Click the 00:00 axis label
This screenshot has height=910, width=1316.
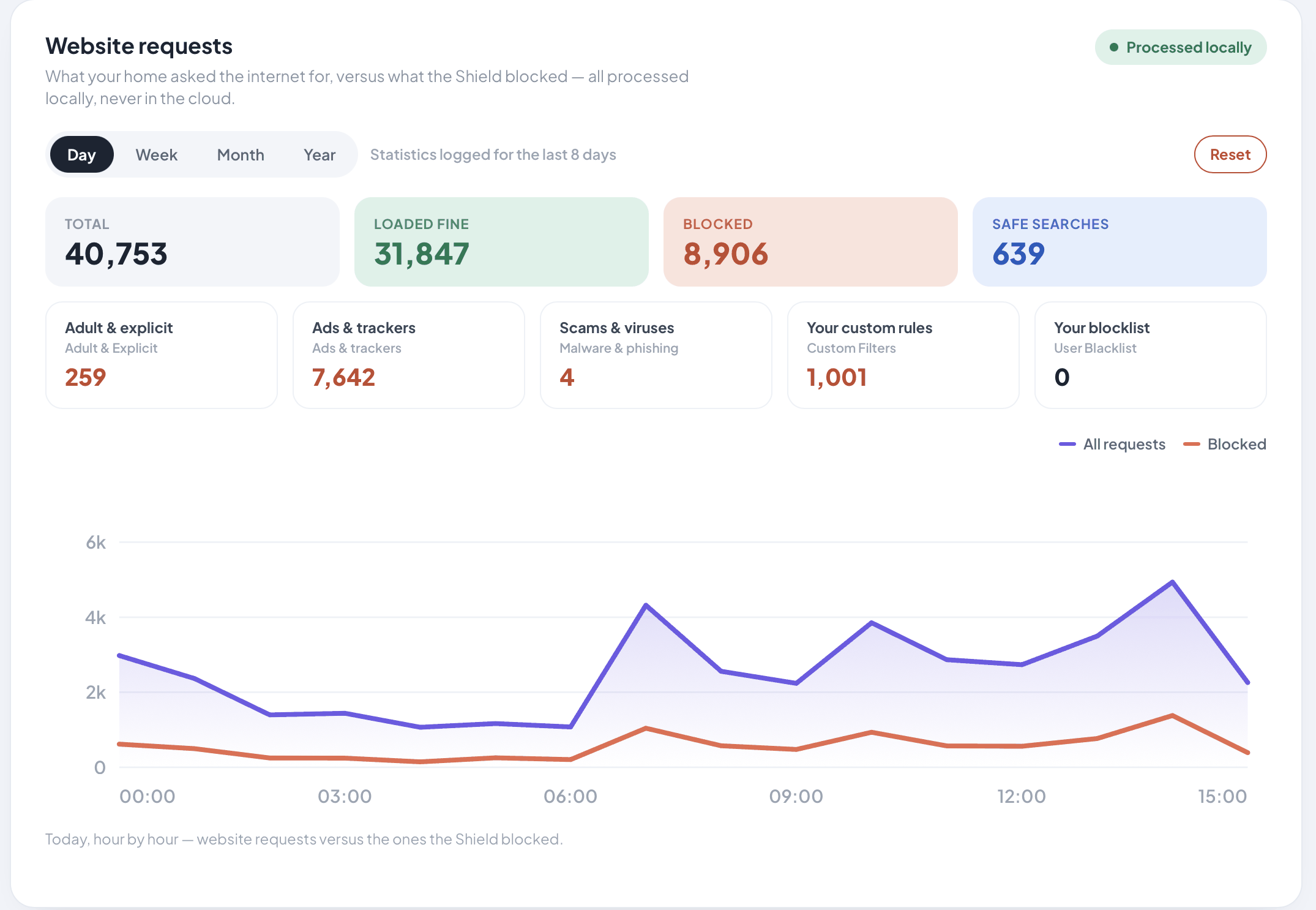(x=148, y=796)
